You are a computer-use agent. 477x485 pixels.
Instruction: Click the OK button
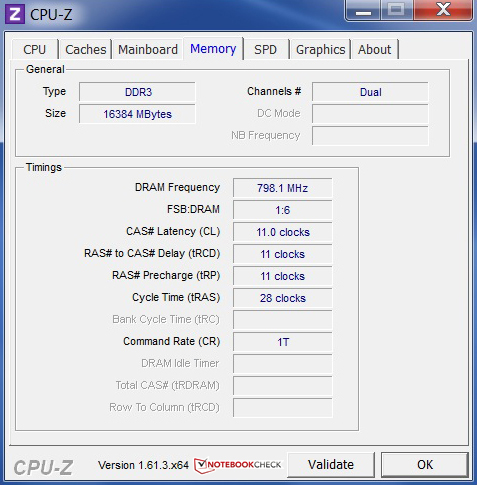click(x=425, y=464)
